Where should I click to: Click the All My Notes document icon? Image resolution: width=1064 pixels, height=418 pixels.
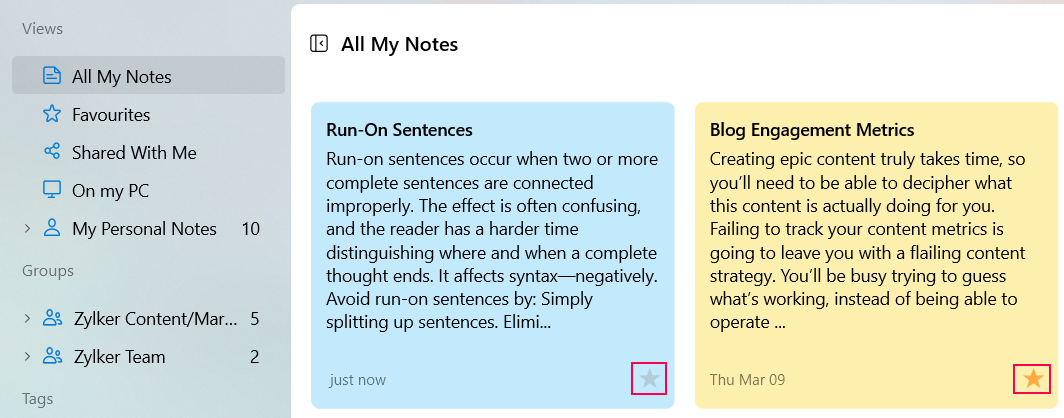(x=52, y=76)
